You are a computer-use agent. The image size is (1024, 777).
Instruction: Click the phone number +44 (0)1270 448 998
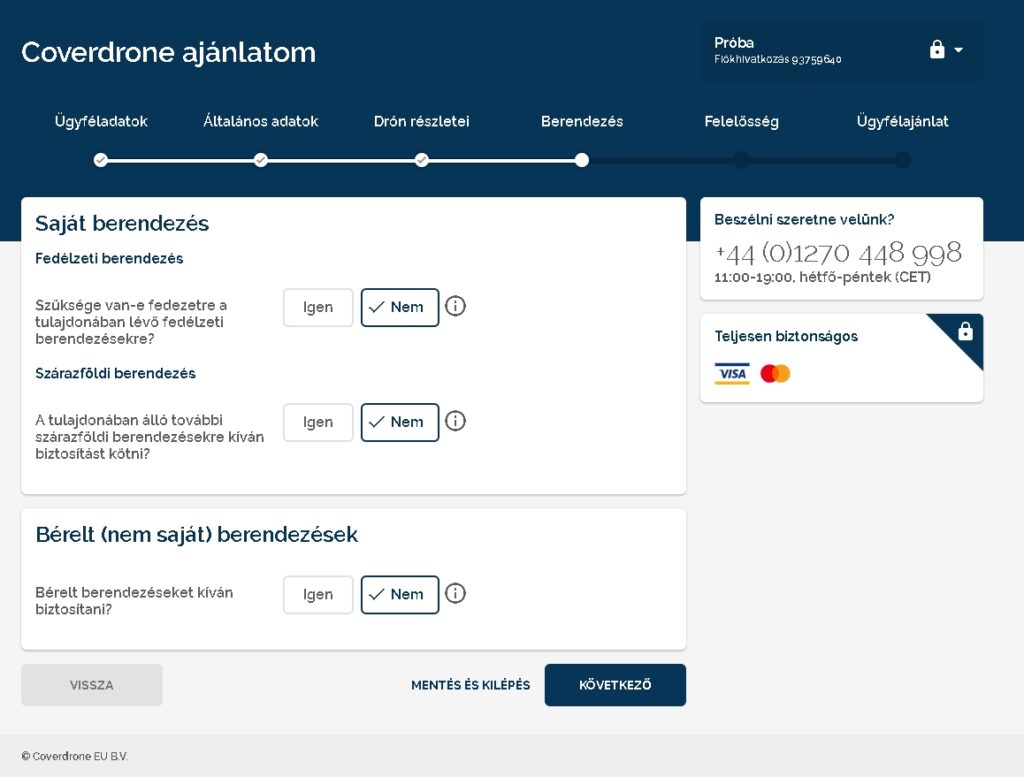(838, 252)
